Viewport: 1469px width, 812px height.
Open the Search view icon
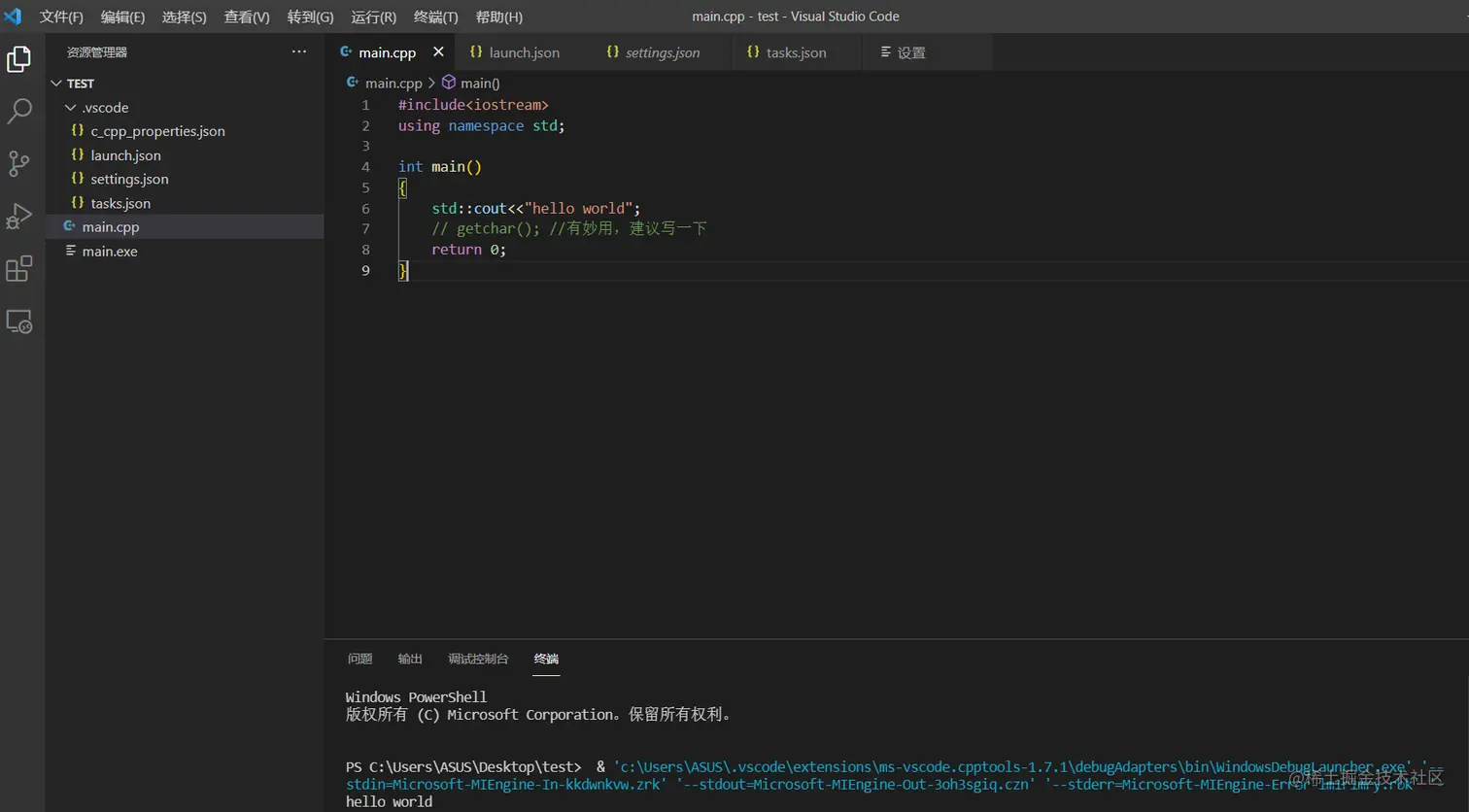pos(20,111)
